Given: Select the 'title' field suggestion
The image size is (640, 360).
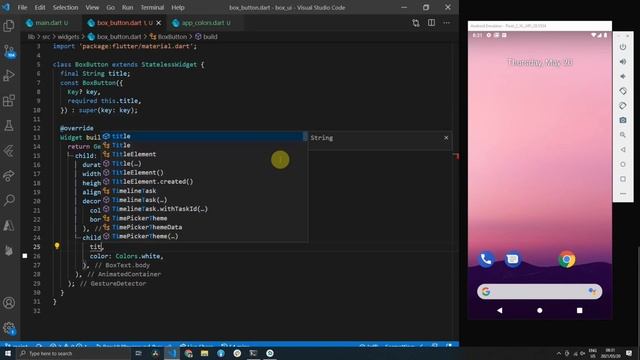Looking at the screenshot, I should pyautogui.click(x=203, y=136).
